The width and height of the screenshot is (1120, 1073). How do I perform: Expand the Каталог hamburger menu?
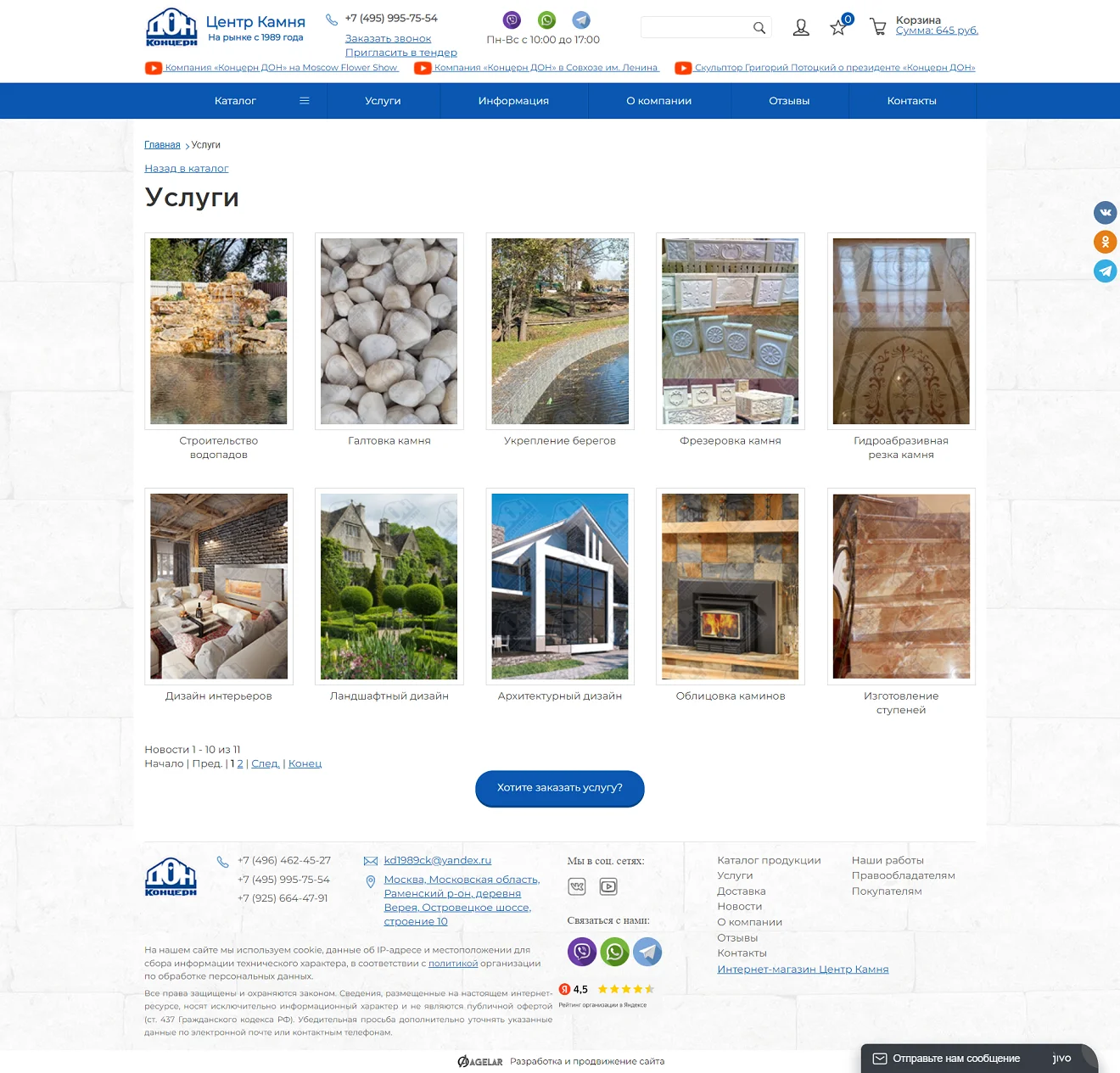pos(304,101)
